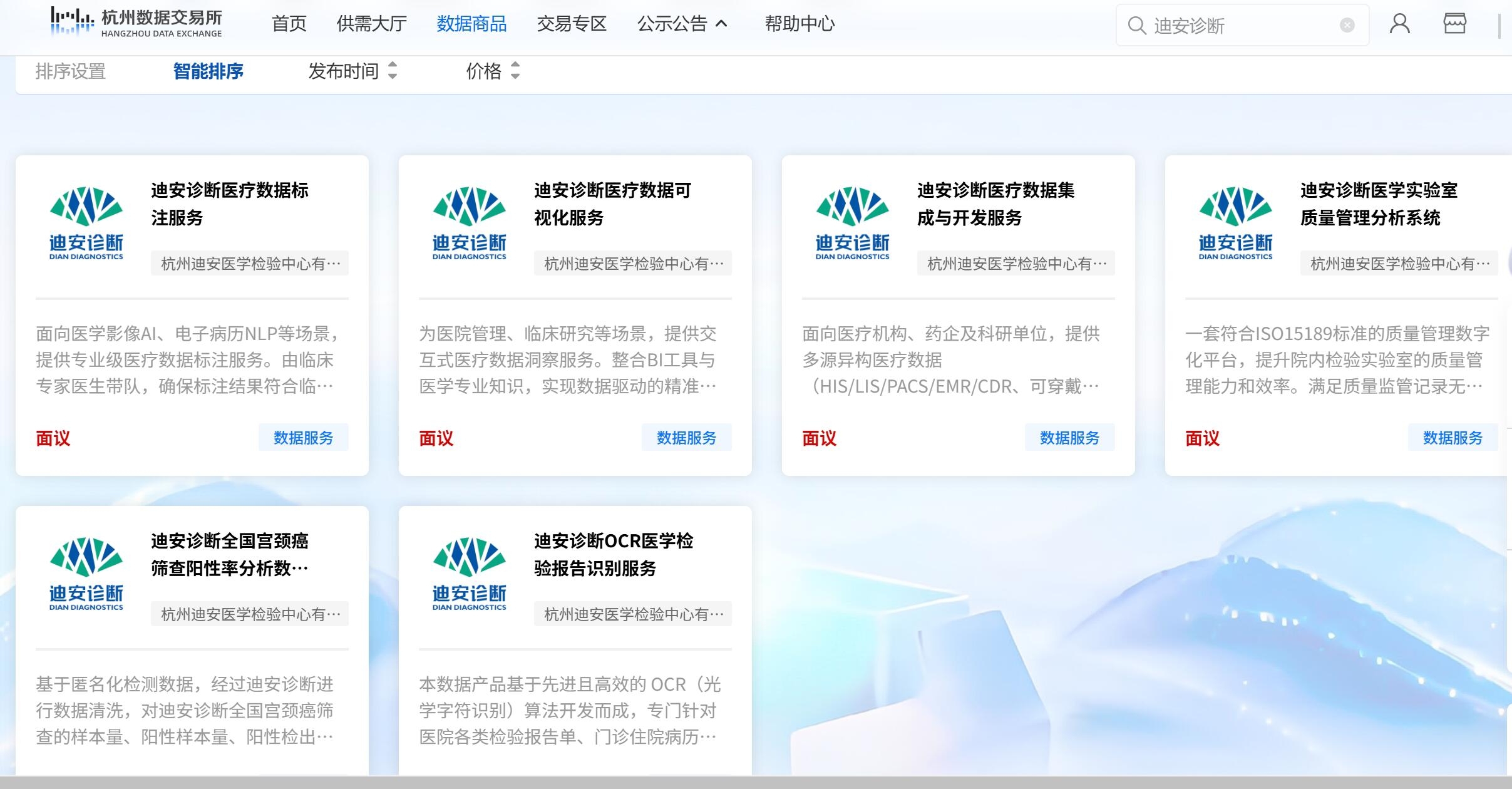Open 迪安诊断全国宫颈癌筛查阳性率分析 title

coord(230,555)
